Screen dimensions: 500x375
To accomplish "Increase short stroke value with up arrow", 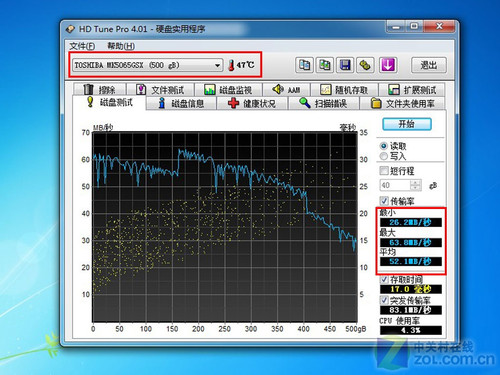I will [416, 182].
